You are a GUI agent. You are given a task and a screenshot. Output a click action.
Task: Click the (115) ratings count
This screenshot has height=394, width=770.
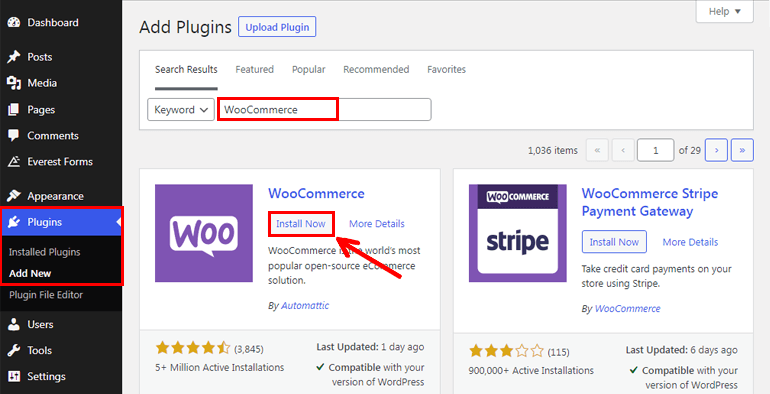point(558,352)
